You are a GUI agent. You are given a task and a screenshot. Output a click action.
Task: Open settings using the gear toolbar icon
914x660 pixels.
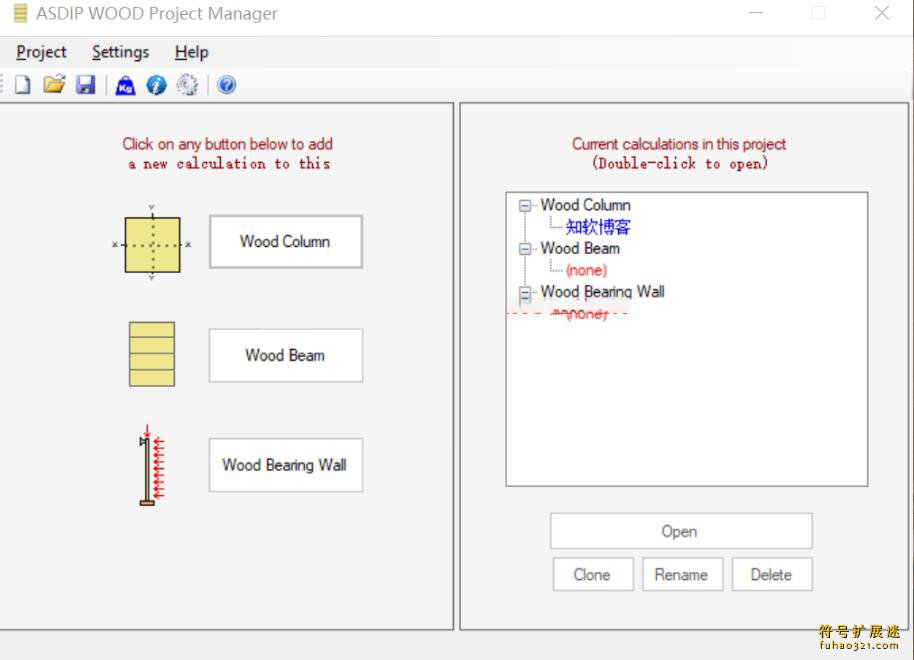(187, 85)
